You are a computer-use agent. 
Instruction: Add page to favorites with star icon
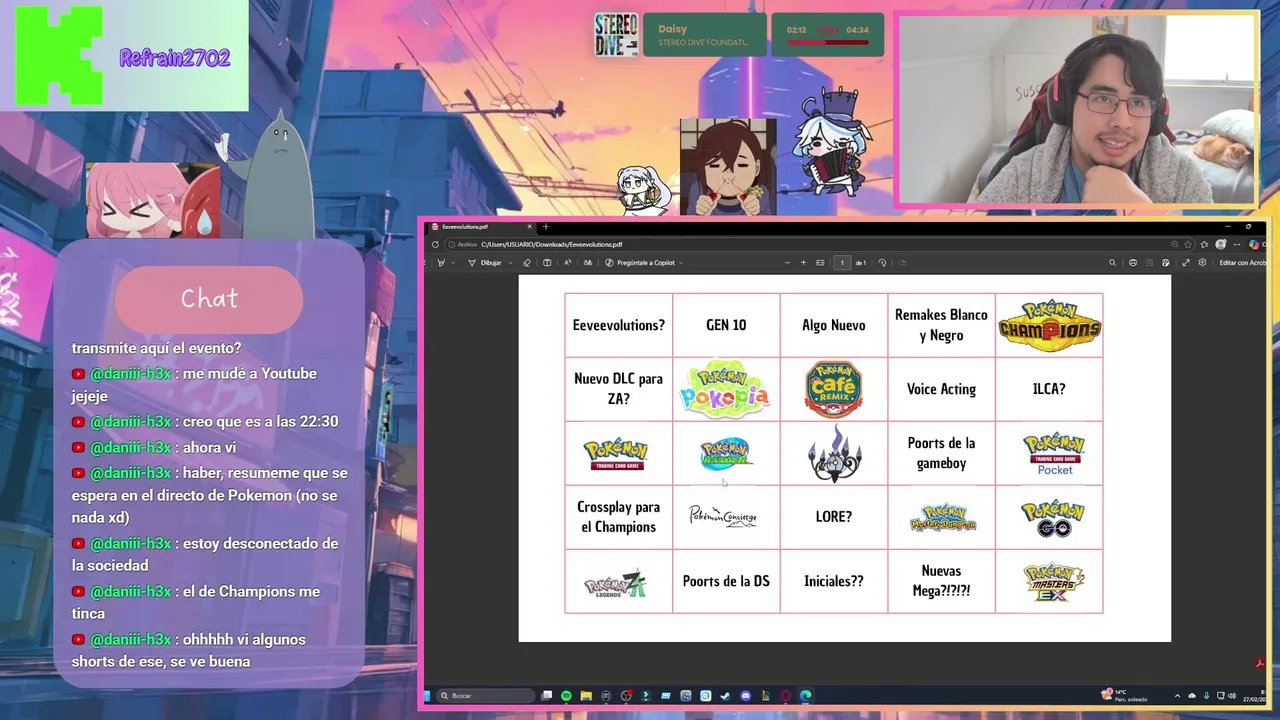coord(1188,244)
